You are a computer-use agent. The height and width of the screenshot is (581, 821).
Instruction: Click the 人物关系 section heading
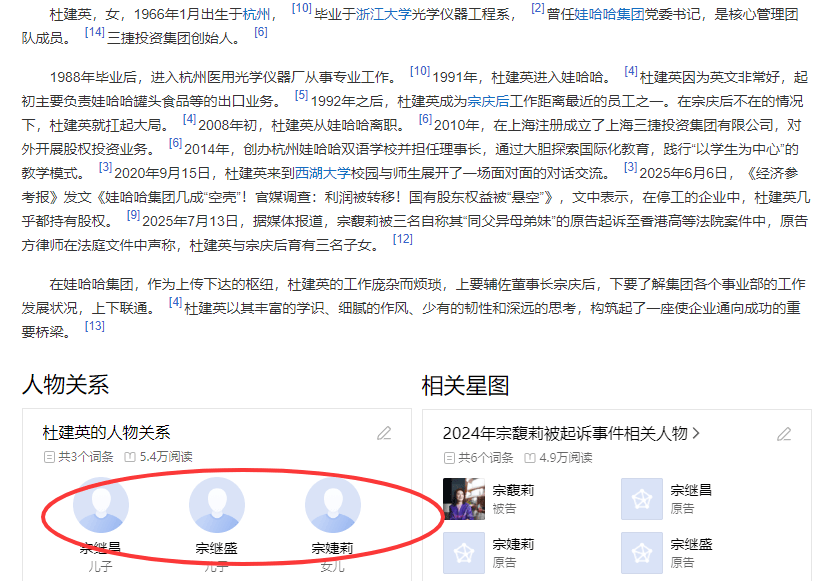[x=65, y=385]
